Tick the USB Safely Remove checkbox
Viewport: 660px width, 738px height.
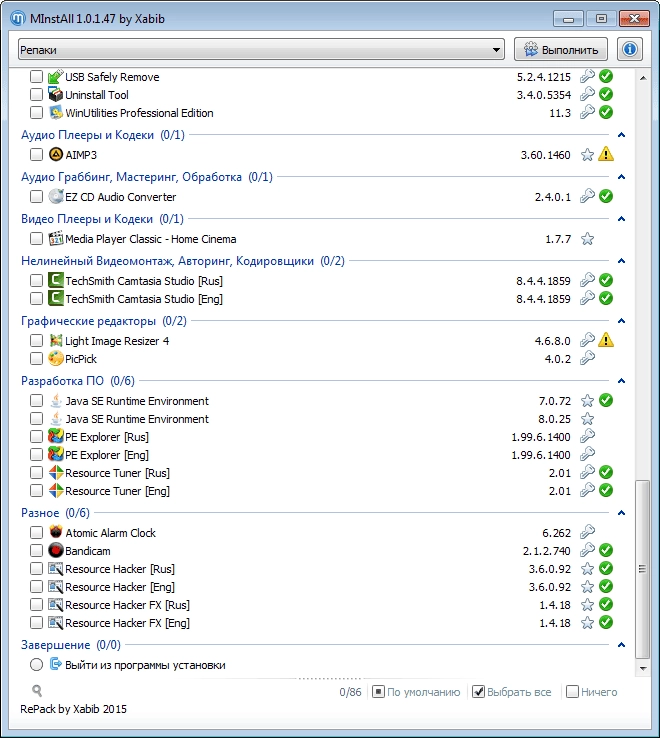click(36, 76)
